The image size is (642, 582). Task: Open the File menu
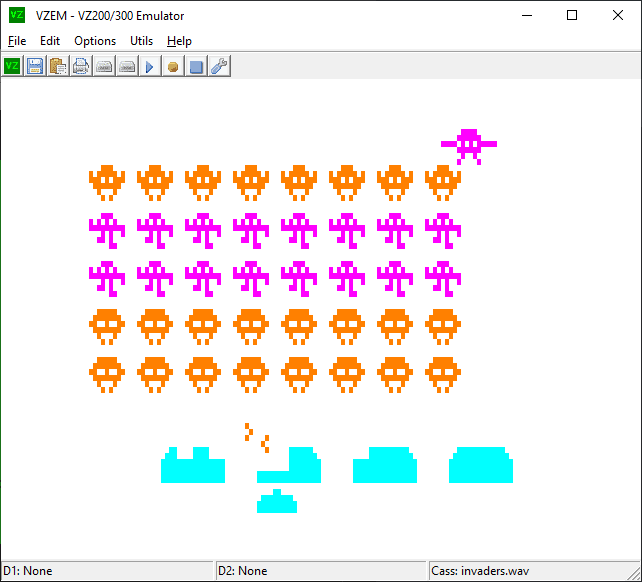click(17, 41)
